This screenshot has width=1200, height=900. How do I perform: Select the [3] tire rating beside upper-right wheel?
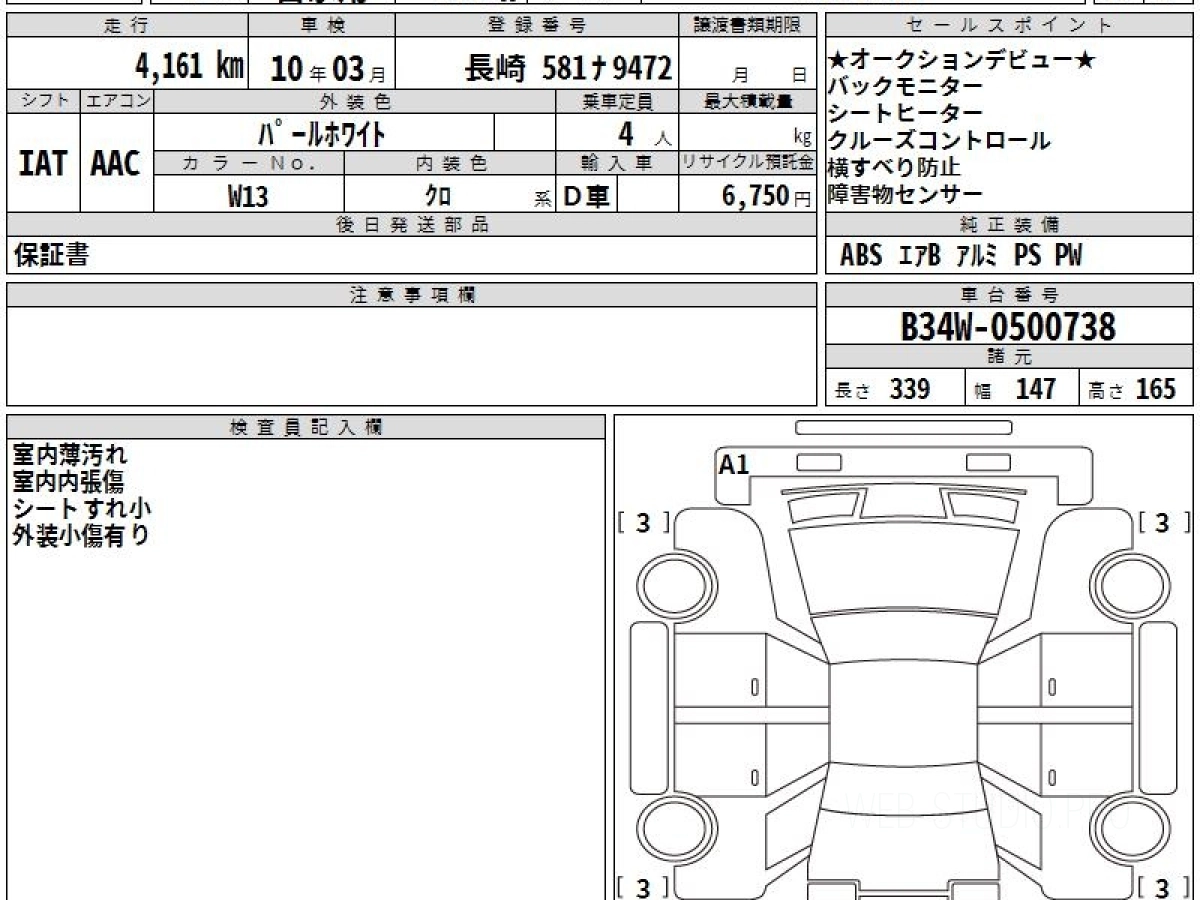pyautogui.click(x=1163, y=523)
